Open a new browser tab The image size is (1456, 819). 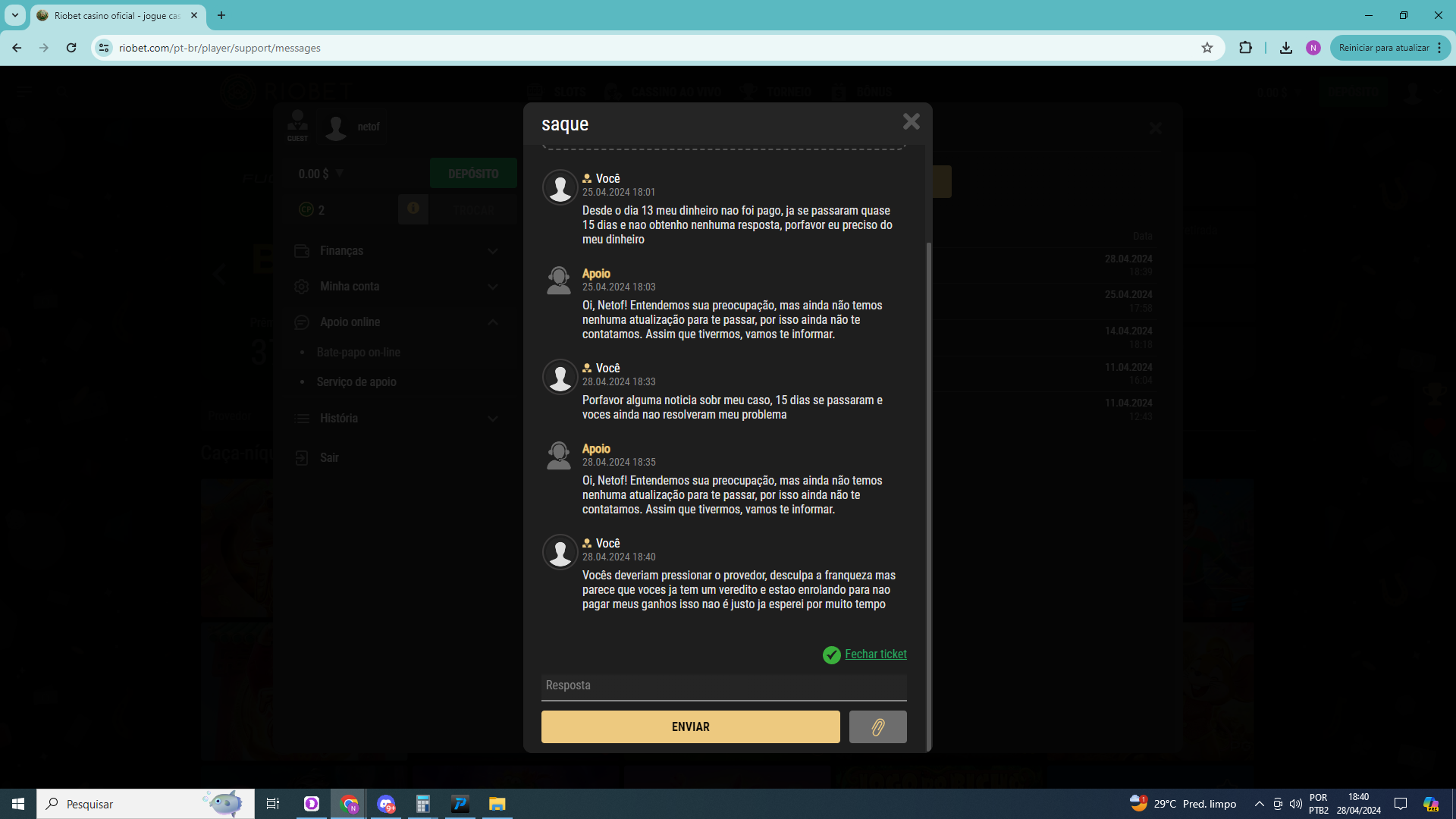(x=221, y=15)
